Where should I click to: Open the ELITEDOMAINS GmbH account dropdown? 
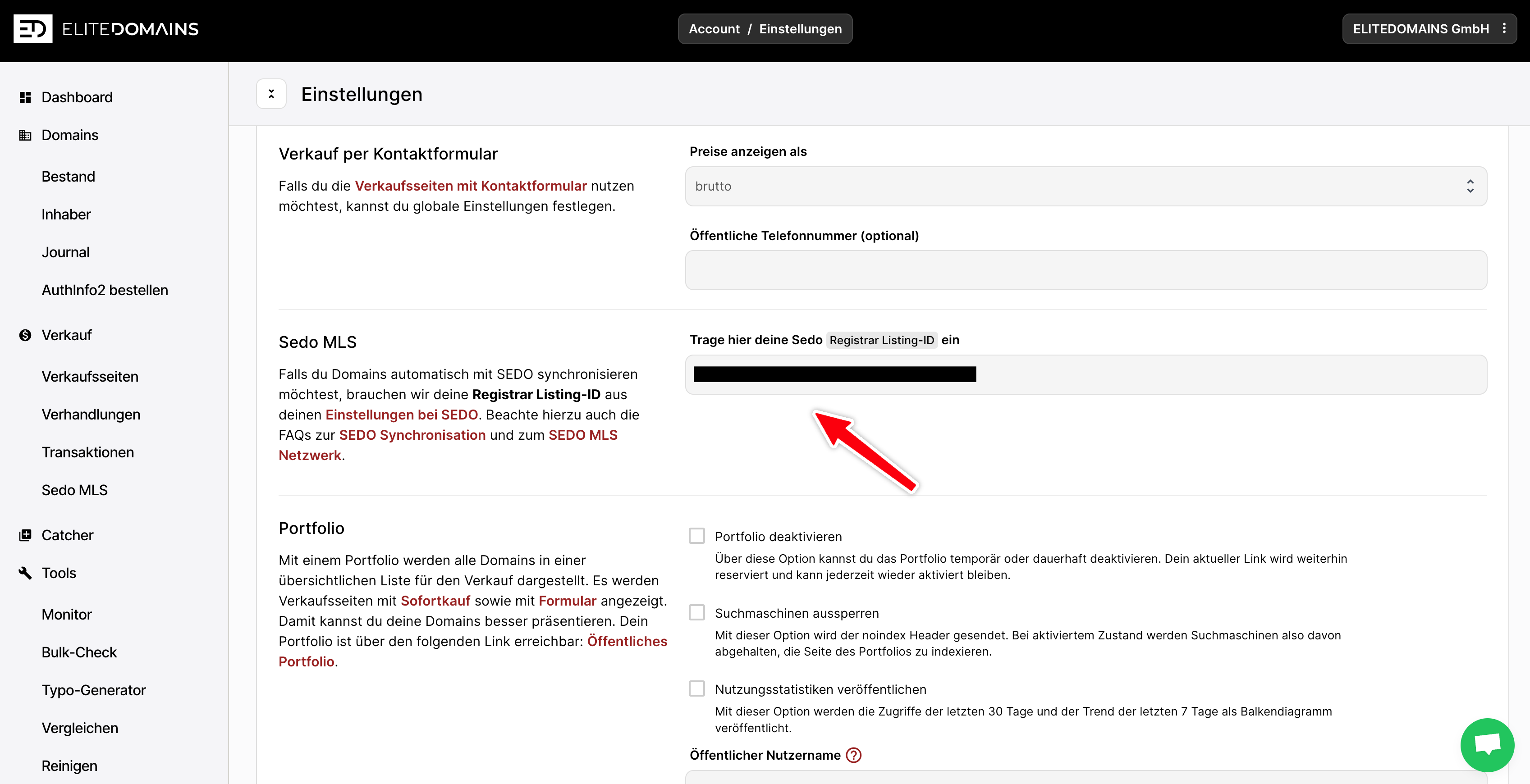pyautogui.click(x=1429, y=28)
